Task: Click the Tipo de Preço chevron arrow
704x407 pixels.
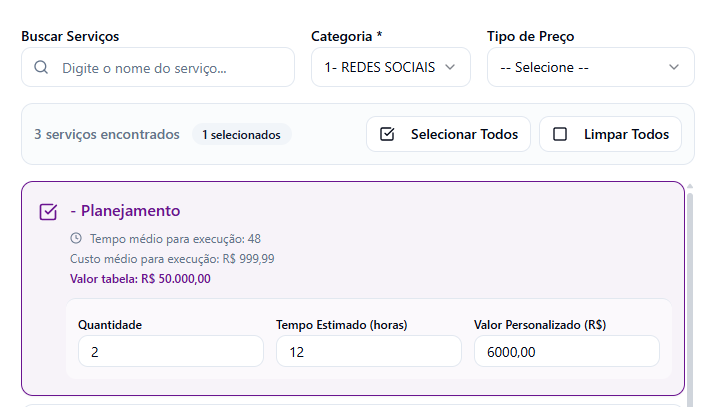Action: pos(673,67)
